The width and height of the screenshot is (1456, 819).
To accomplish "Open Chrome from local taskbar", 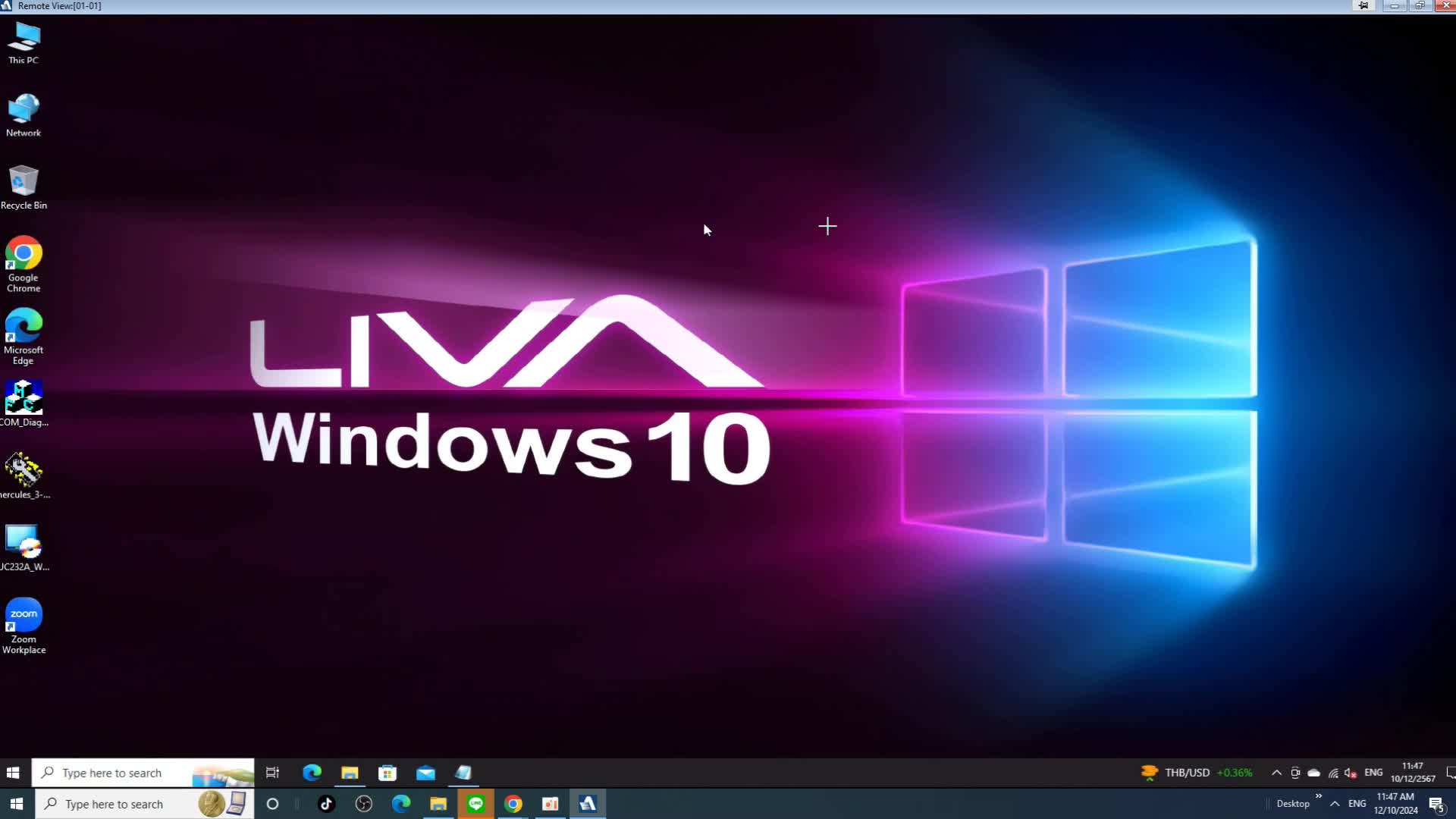I will [513, 804].
